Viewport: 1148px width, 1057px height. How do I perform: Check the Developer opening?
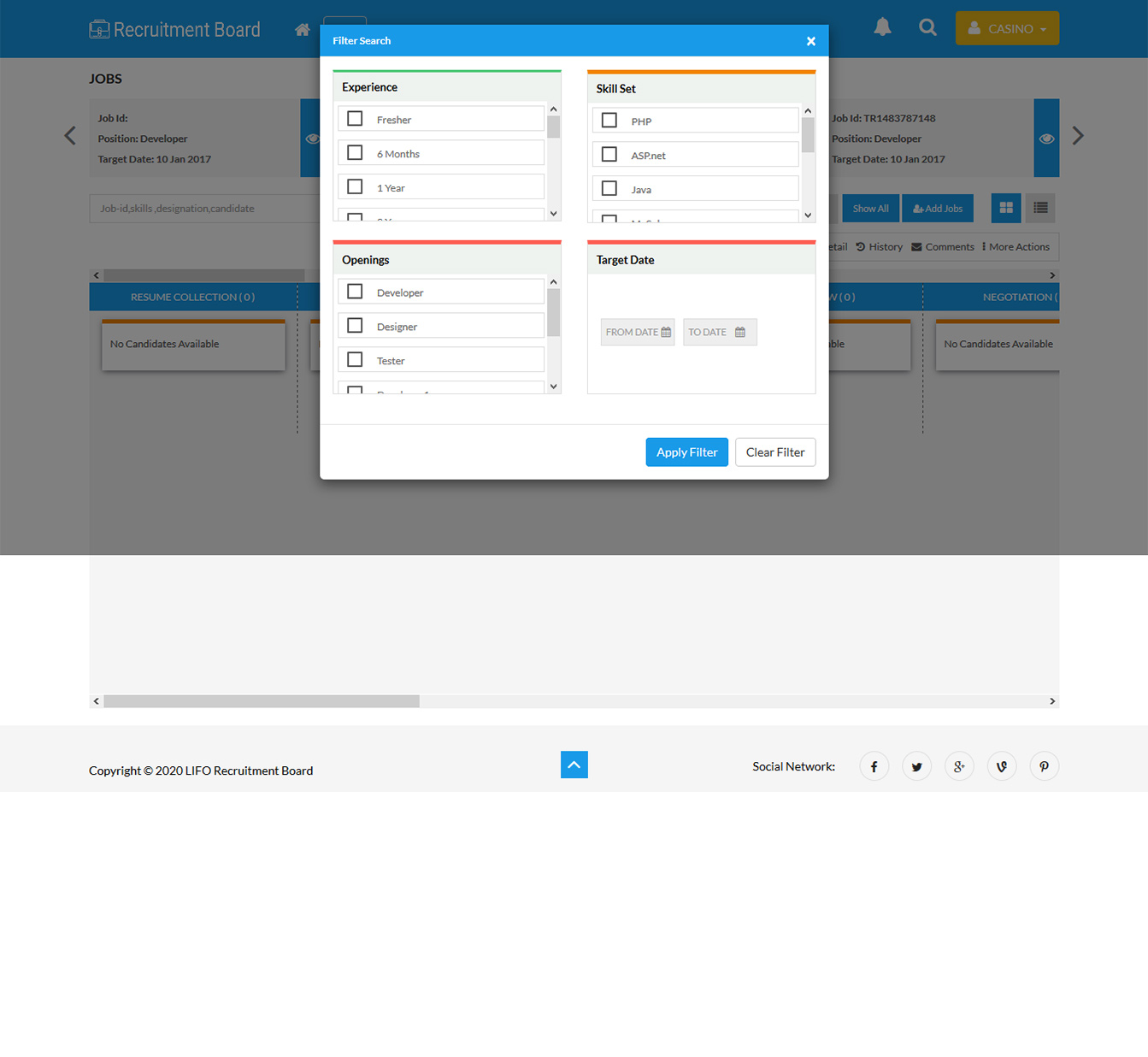coord(355,292)
